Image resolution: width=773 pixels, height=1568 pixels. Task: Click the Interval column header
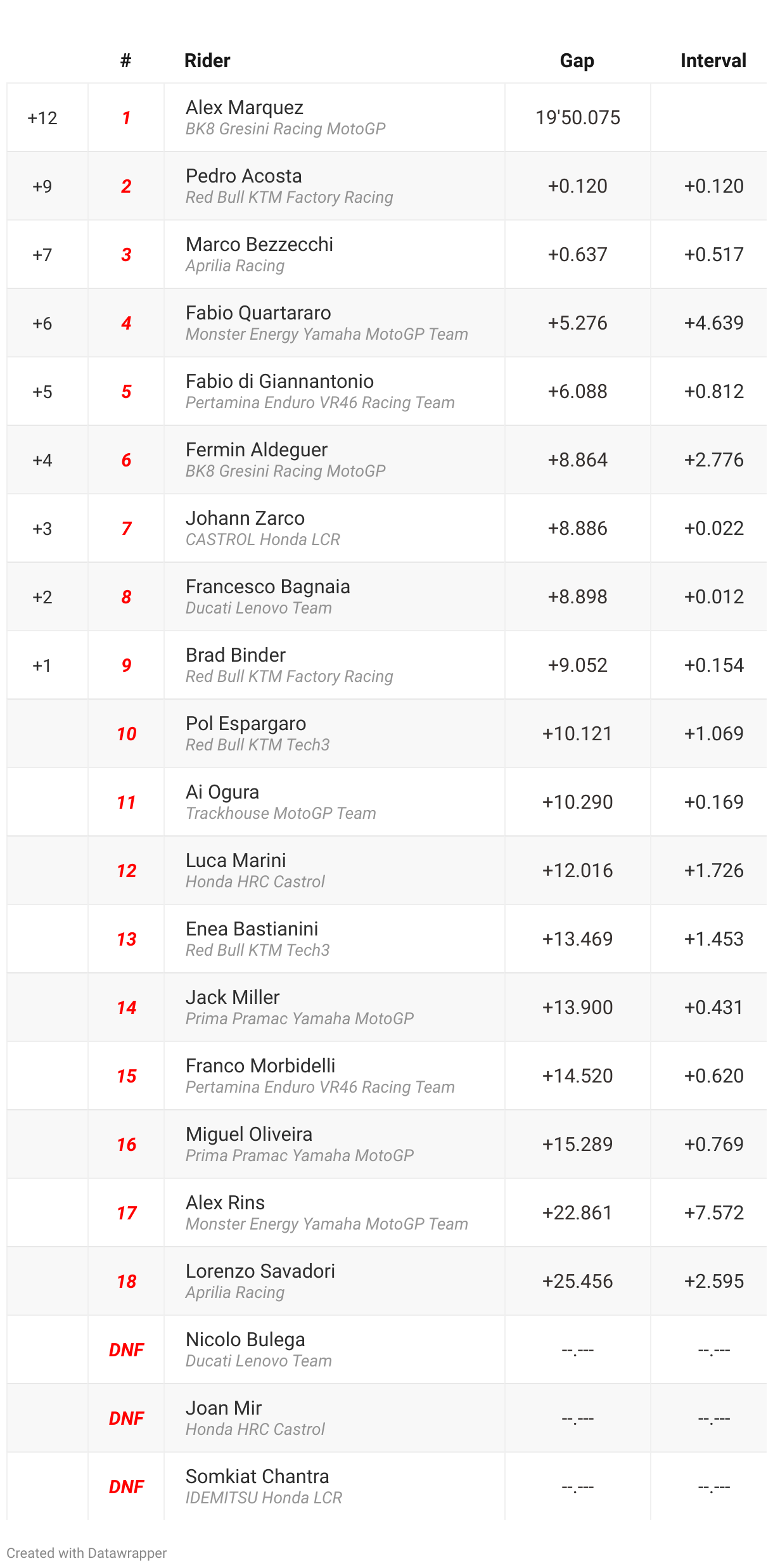click(x=713, y=61)
